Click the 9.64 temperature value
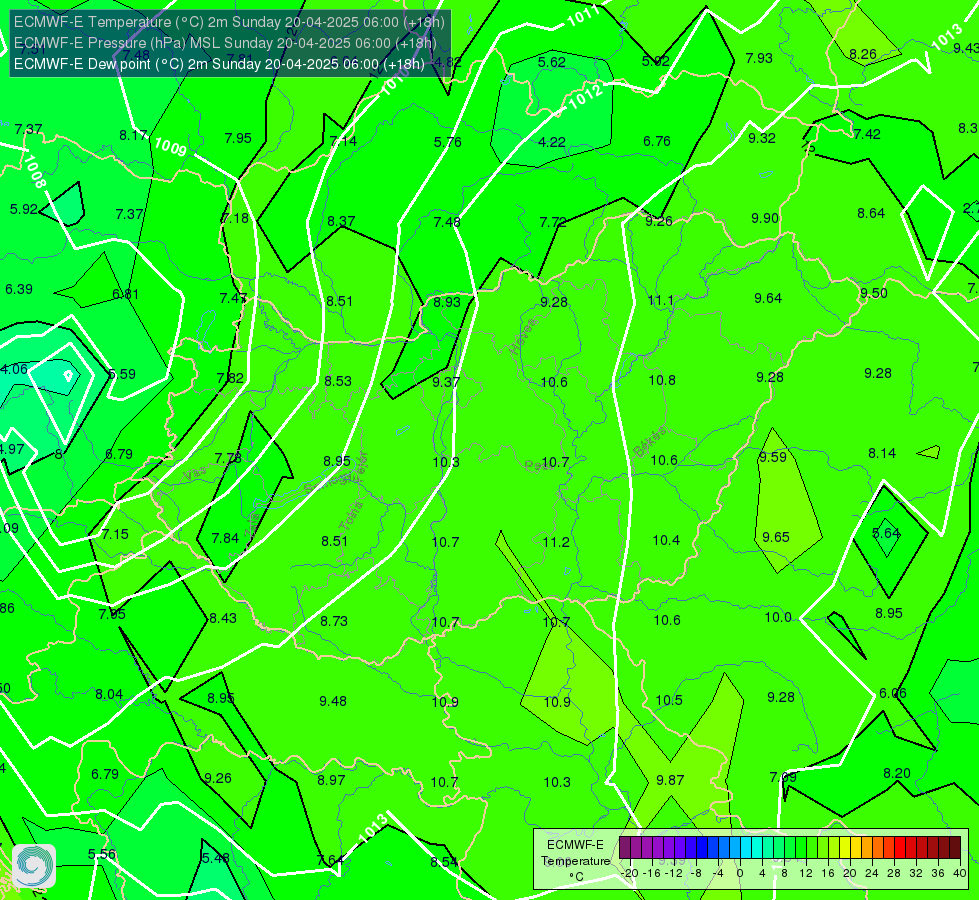The height and width of the screenshot is (900, 979). pyautogui.click(x=768, y=299)
